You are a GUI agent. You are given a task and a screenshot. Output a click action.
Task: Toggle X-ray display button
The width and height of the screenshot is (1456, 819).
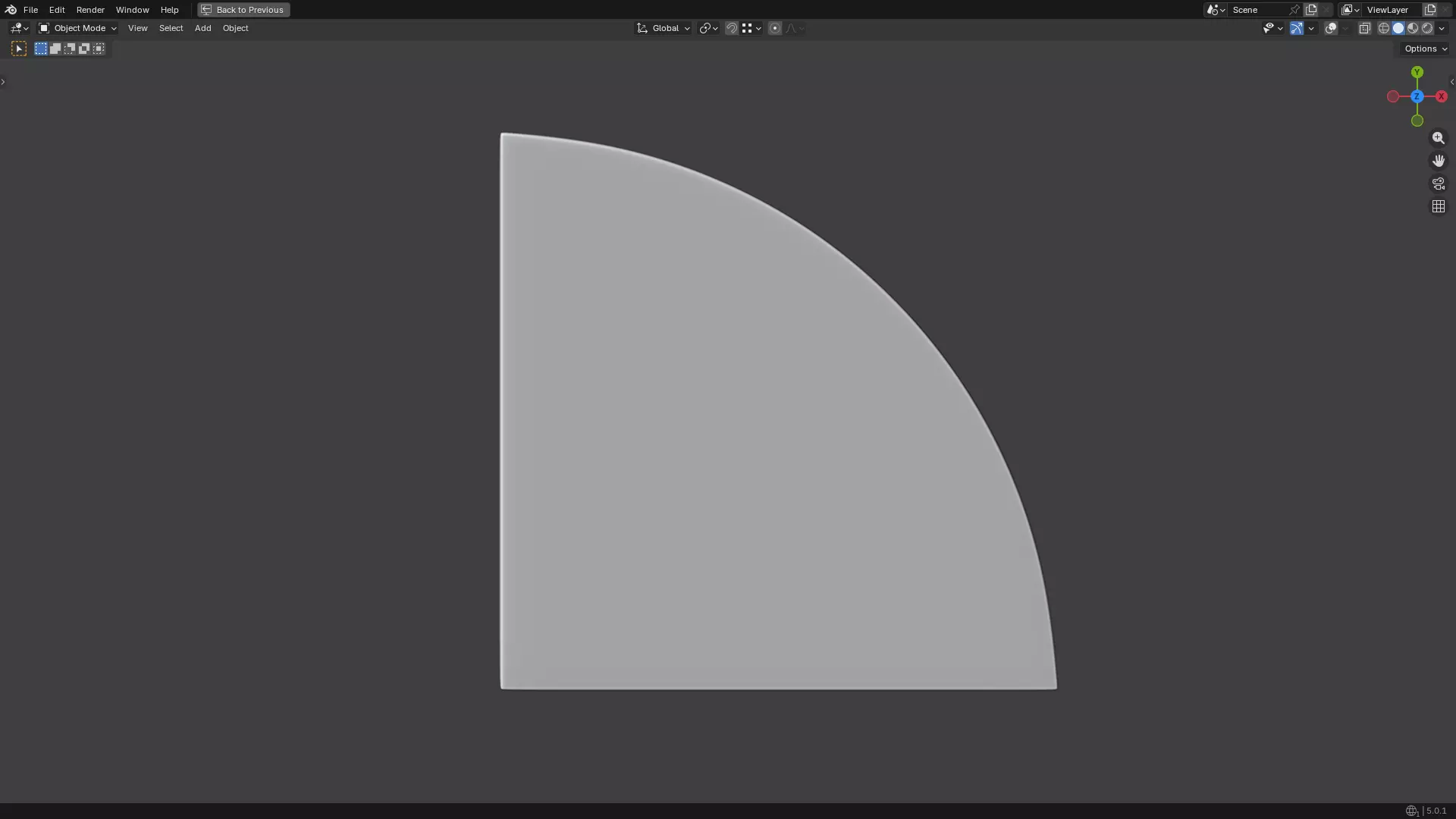click(1364, 28)
